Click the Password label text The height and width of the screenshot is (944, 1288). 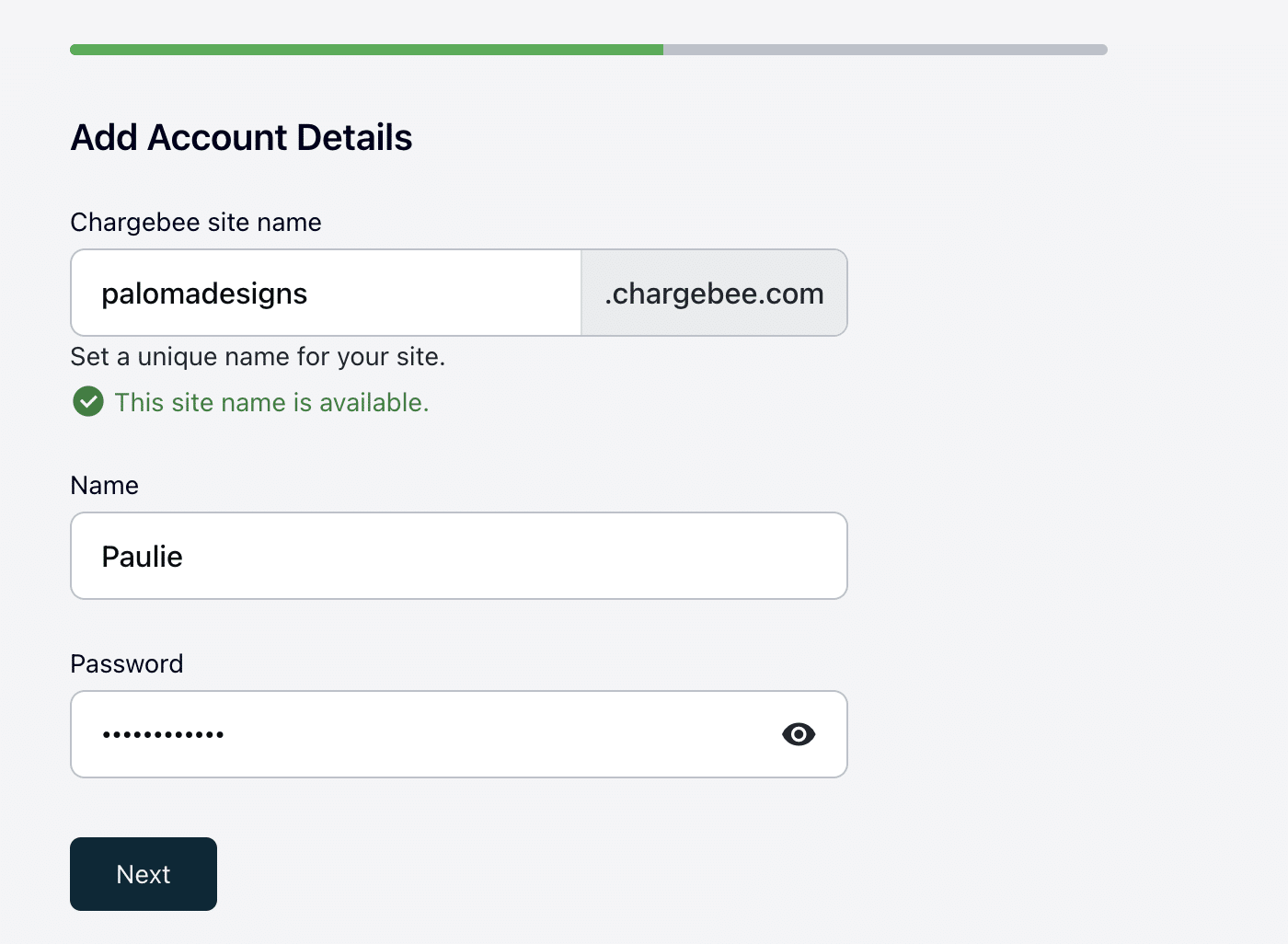click(126, 663)
